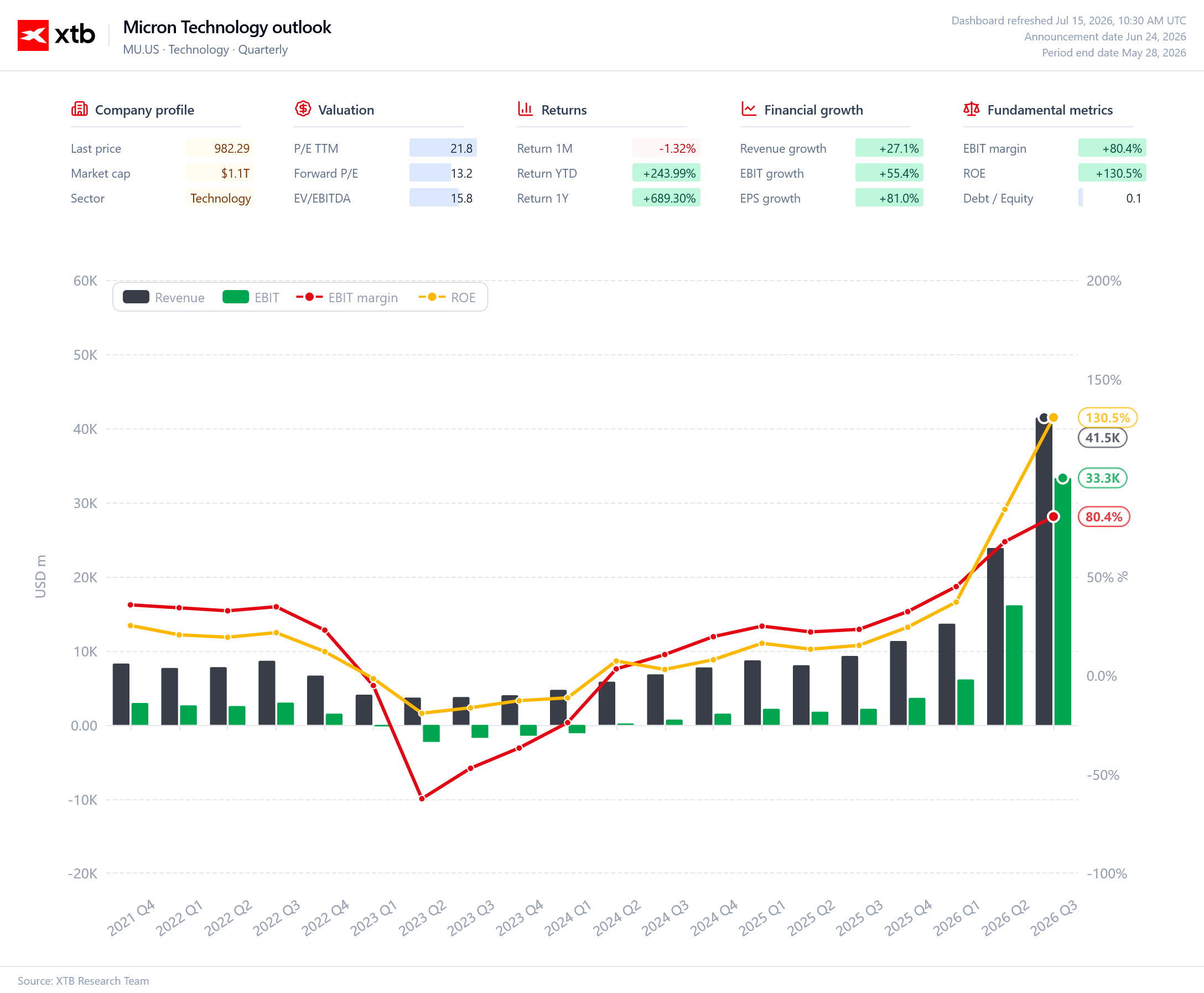Toggle the EBIT series in the legend
This screenshot has height=993, width=1204.
[x=251, y=297]
